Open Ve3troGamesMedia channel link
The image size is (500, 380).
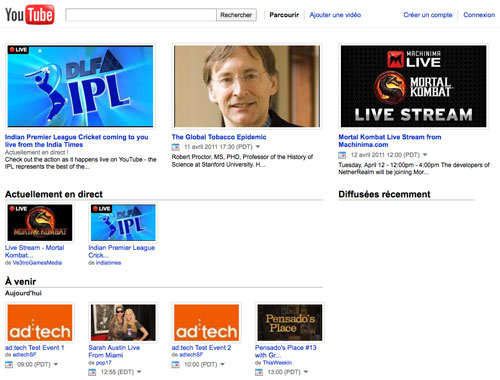click(x=37, y=263)
